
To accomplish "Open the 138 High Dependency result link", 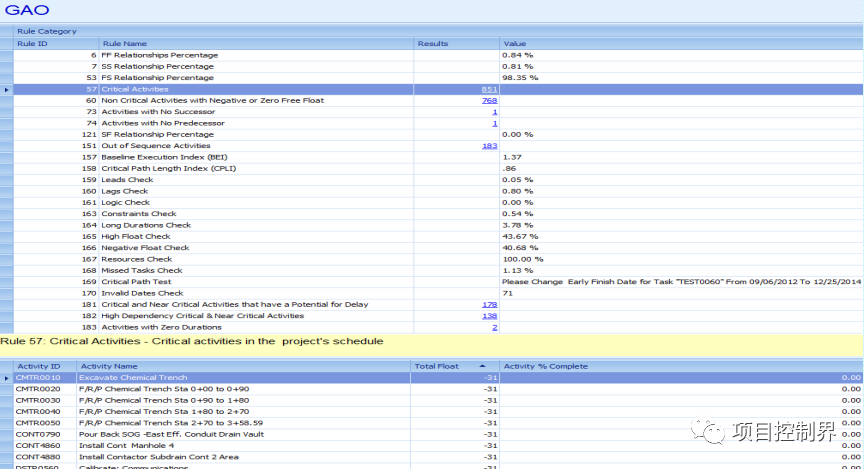I will click(489, 316).
